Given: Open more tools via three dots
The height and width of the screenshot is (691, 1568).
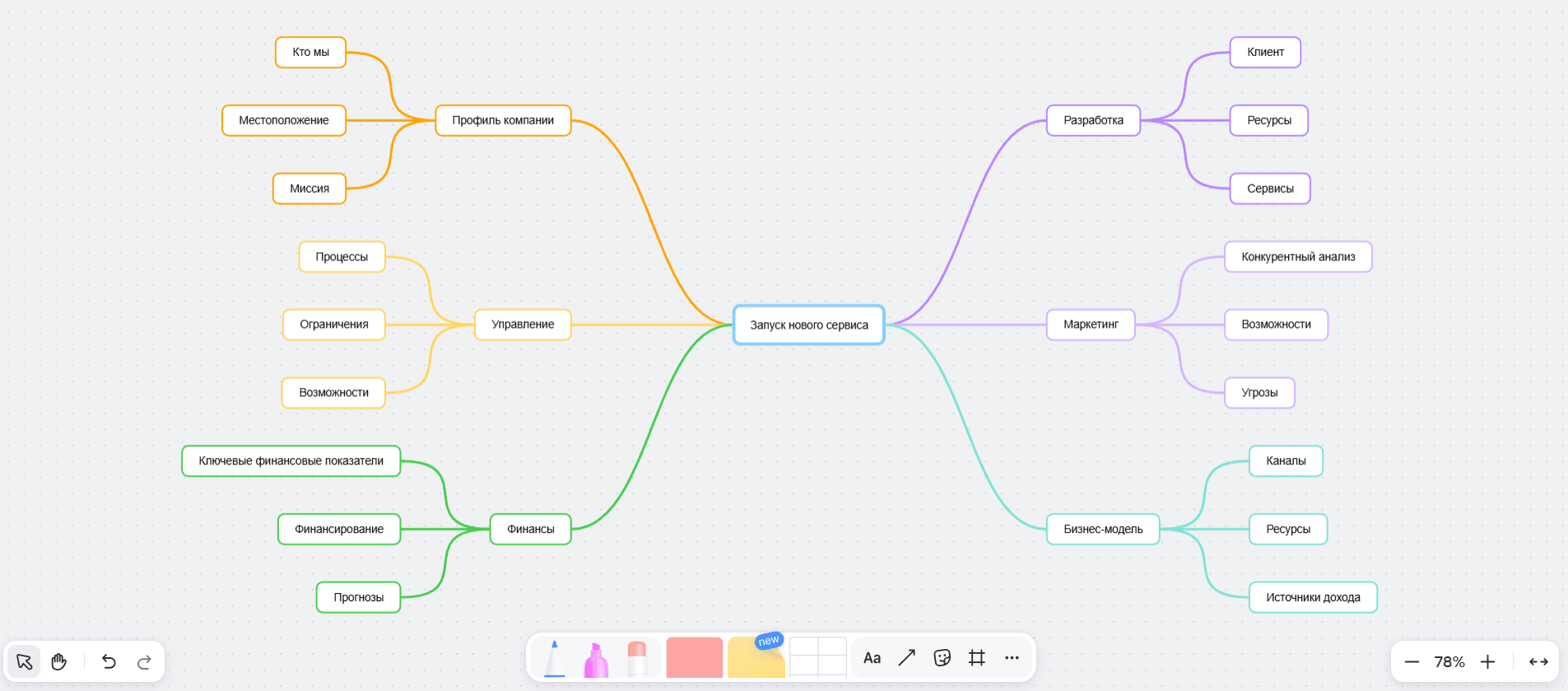Looking at the screenshot, I should coord(1012,657).
